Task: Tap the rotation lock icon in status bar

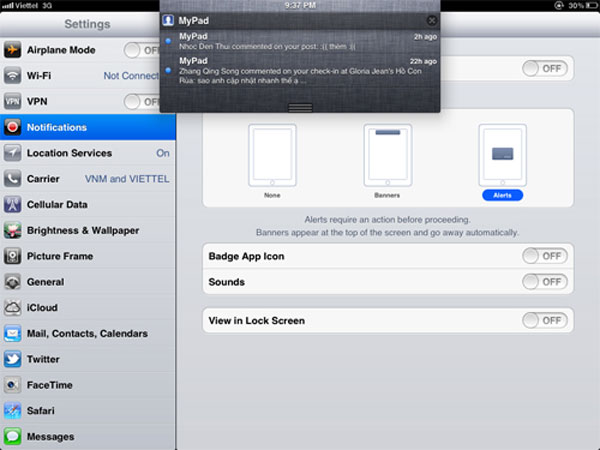Action: tap(559, 5)
